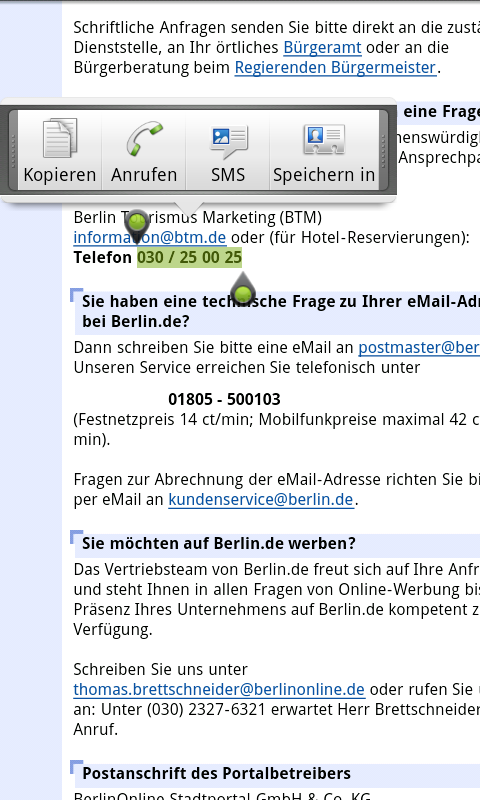Tap the eMail-Adresse technical question heading
This screenshot has height=800, width=480.
click(281, 311)
